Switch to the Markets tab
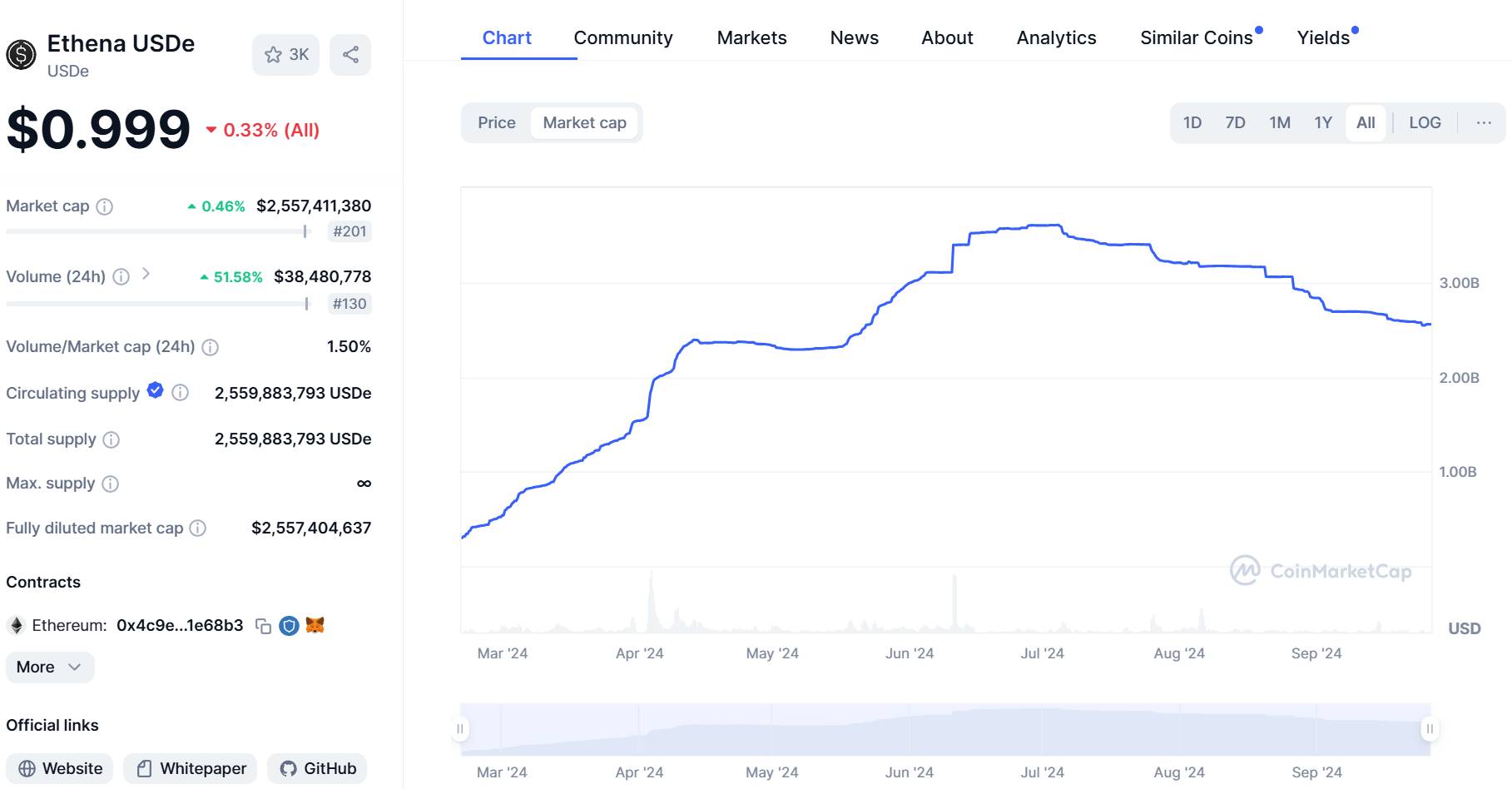Viewport: 1512px width, 789px height. coord(751,37)
